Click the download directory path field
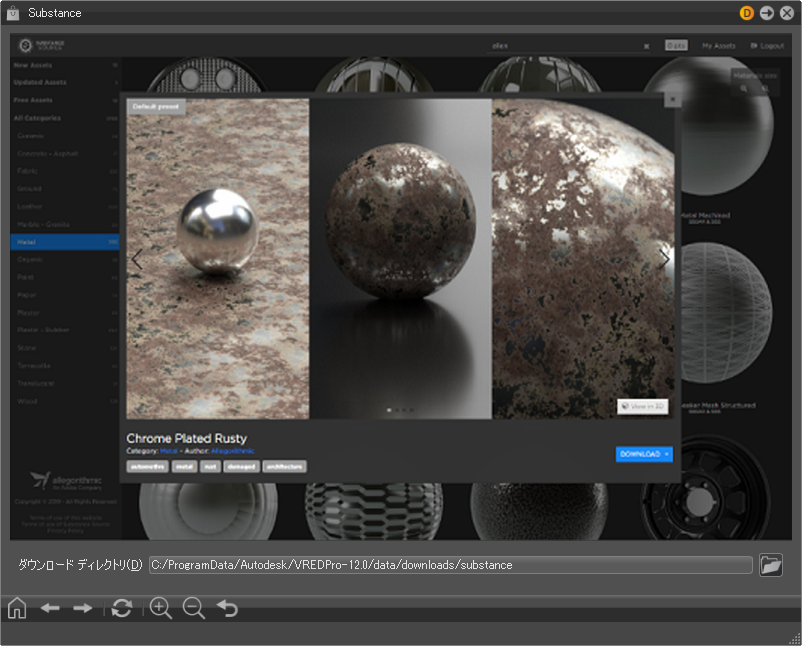 pyautogui.click(x=451, y=565)
